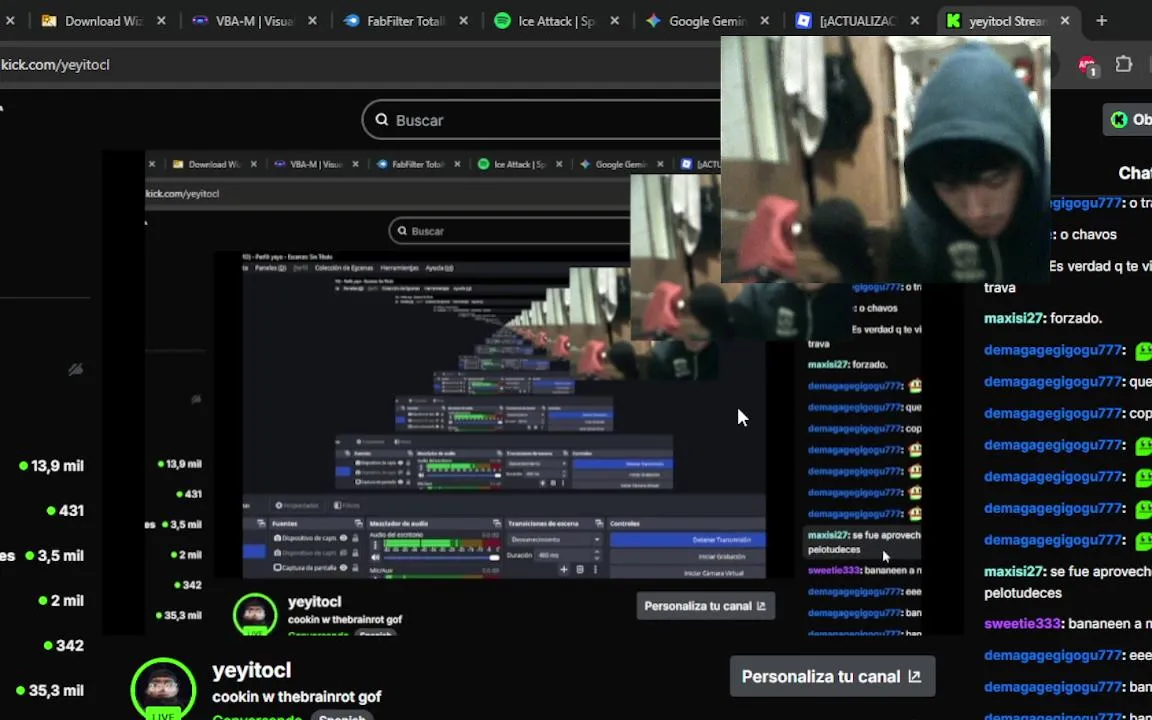This screenshot has width=1152, height=720.
Task: Toggle visibility eye of Captura de pantalla source
Action: [343, 567]
